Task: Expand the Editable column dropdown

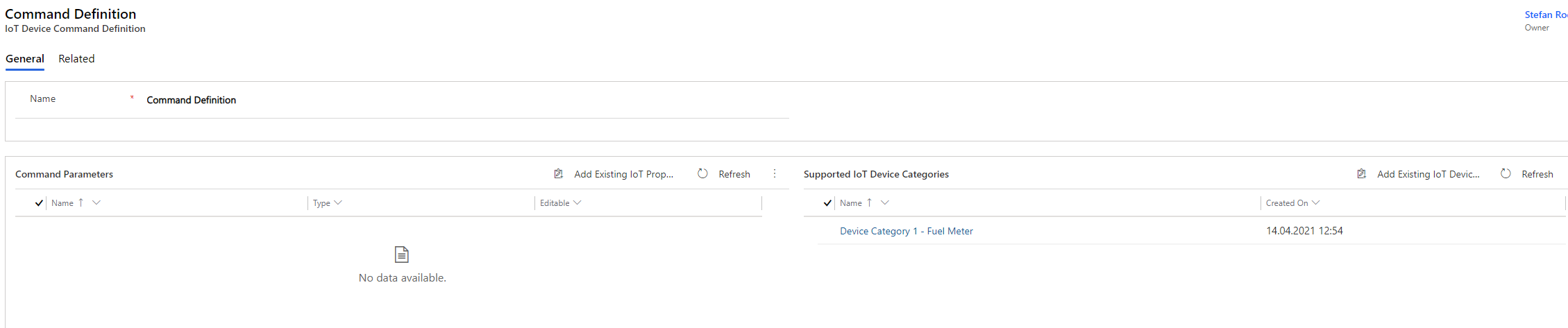Action: (577, 202)
